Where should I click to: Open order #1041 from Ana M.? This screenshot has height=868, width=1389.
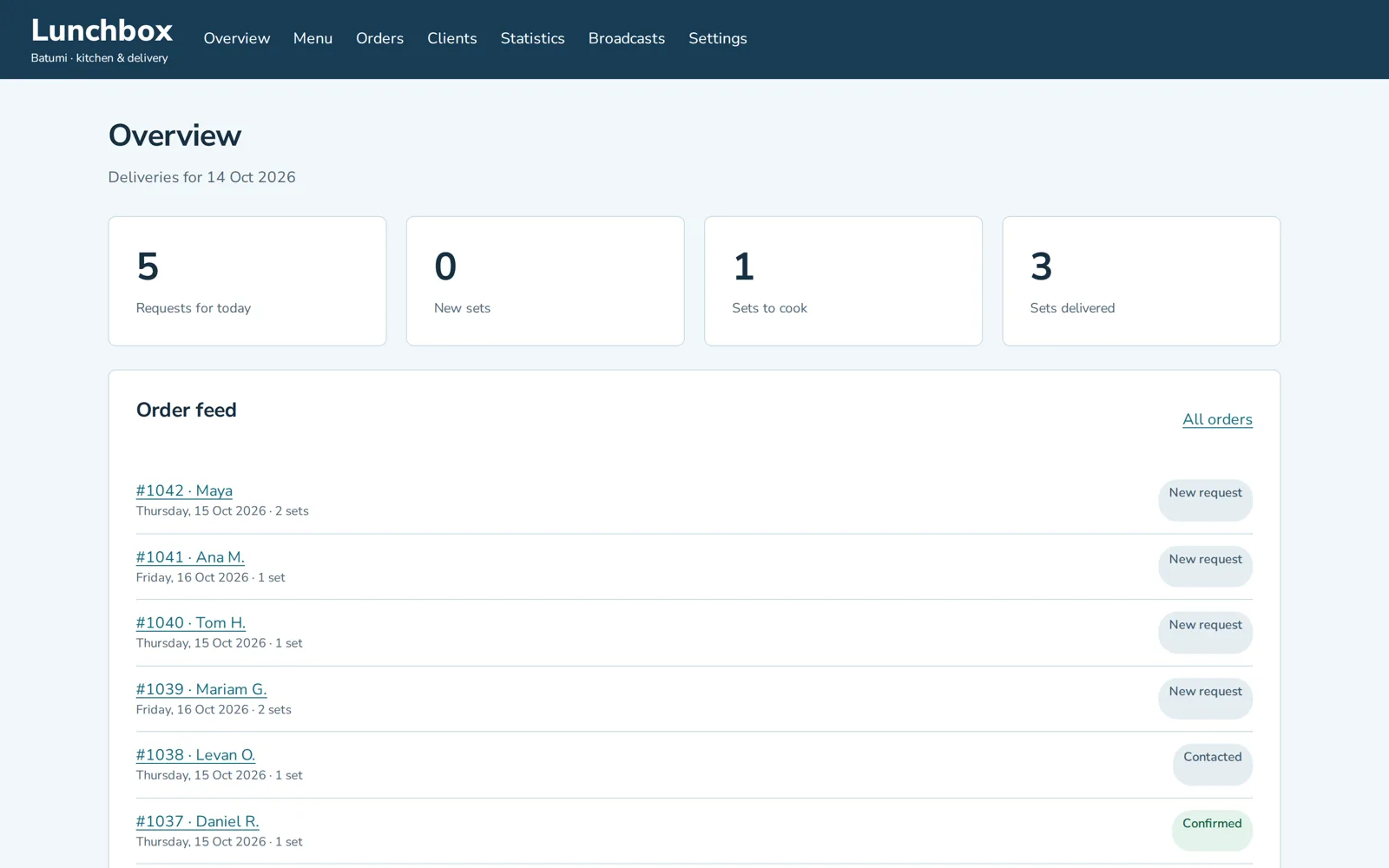pyautogui.click(x=190, y=557)
